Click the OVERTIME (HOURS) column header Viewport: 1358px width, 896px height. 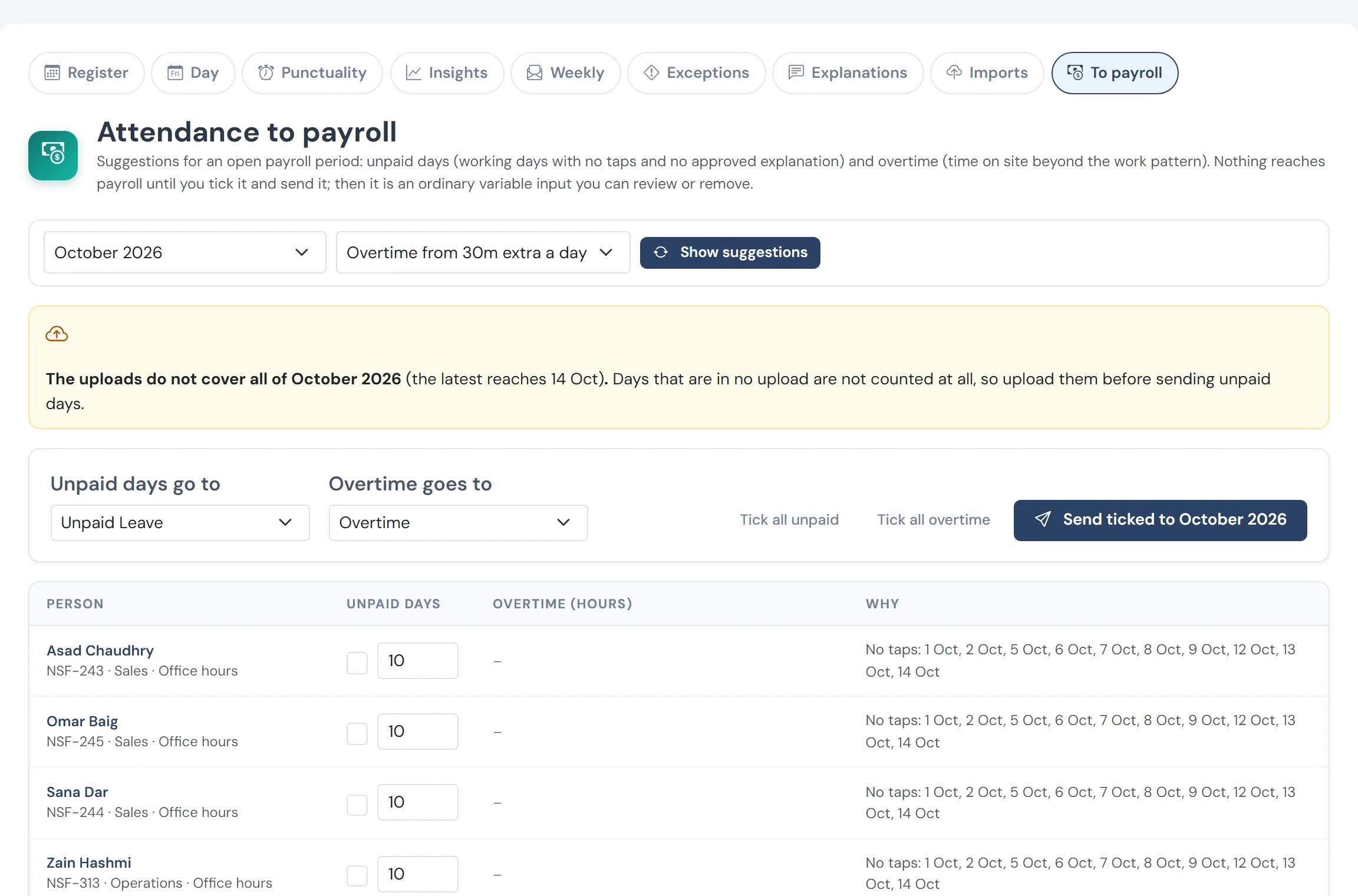pyautogui.click(x=562, y=604)
